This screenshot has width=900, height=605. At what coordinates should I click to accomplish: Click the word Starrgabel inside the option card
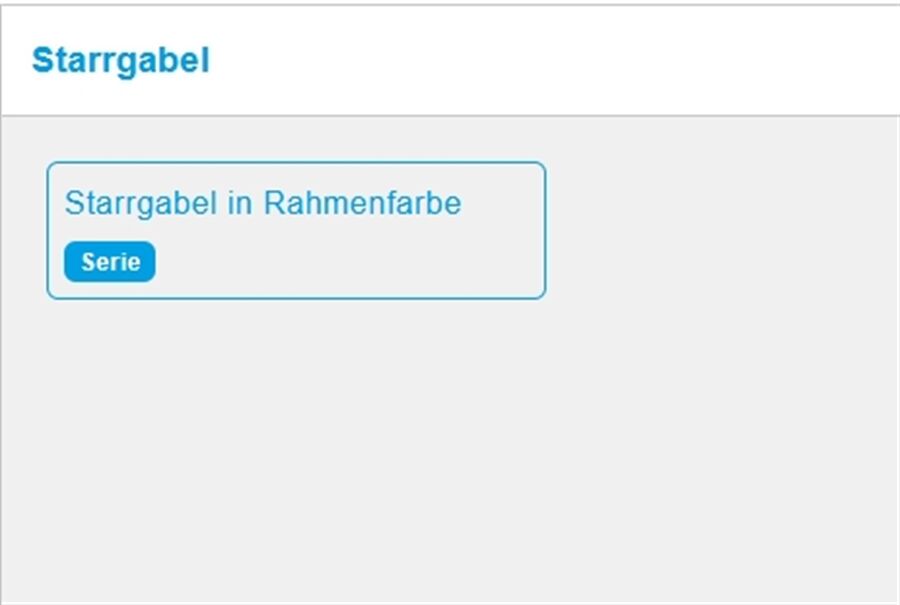click(x=140, y=203)
